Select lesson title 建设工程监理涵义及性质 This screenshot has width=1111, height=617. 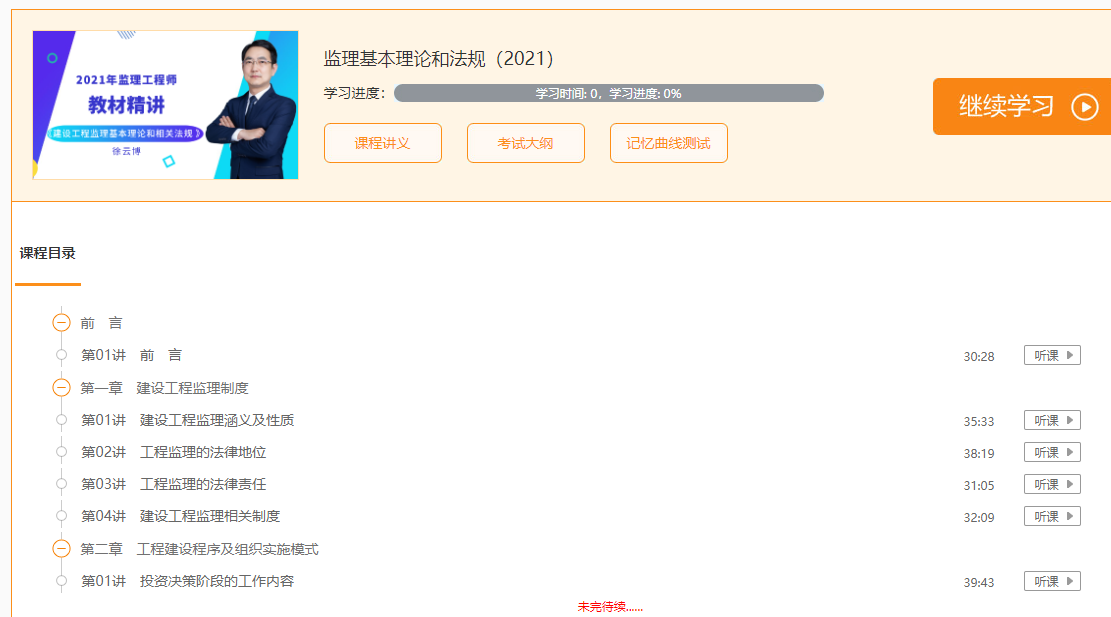click(x=217, y=420)
